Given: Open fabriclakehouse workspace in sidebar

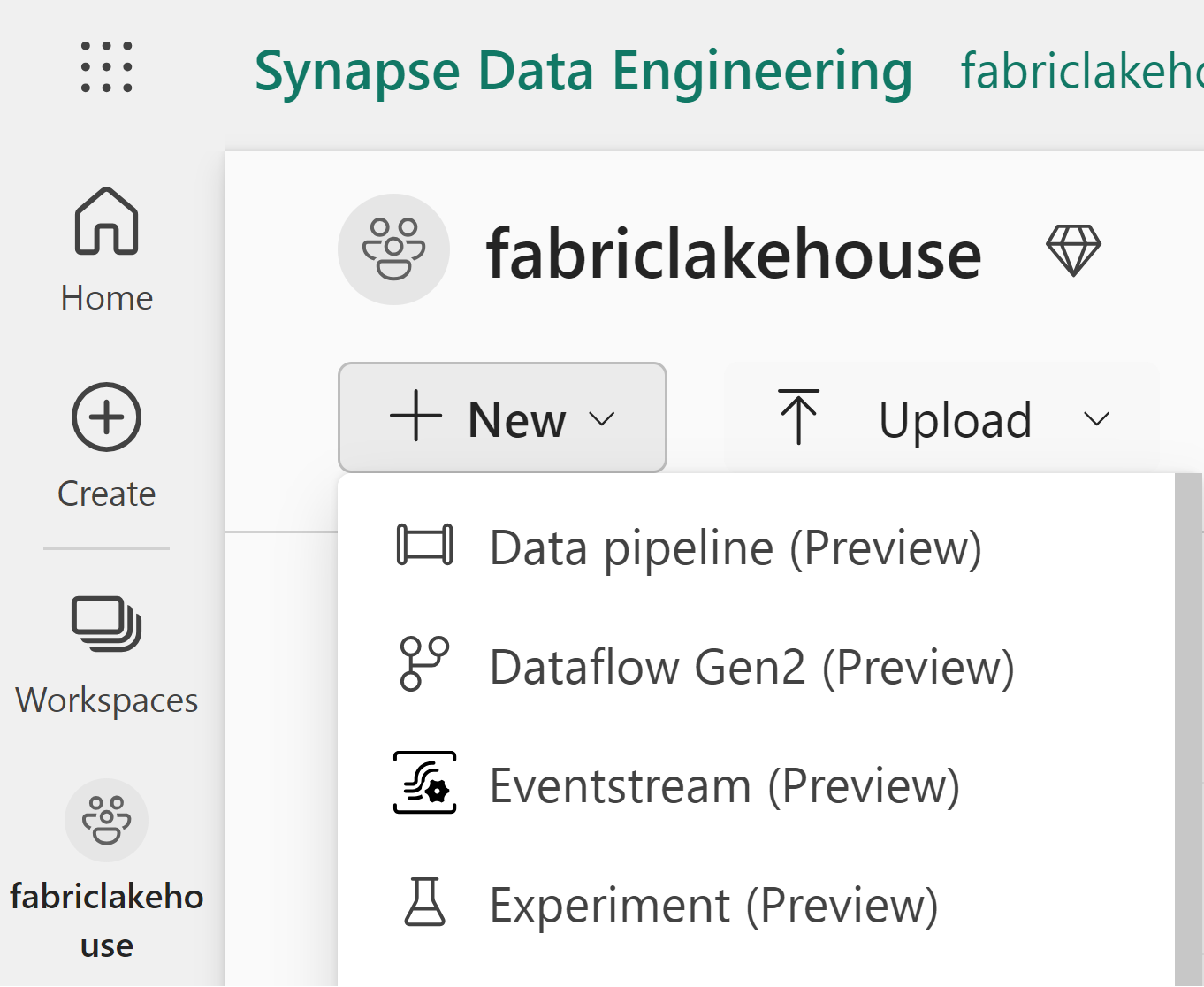Looking at the screenshot, I should click(107, 870).
